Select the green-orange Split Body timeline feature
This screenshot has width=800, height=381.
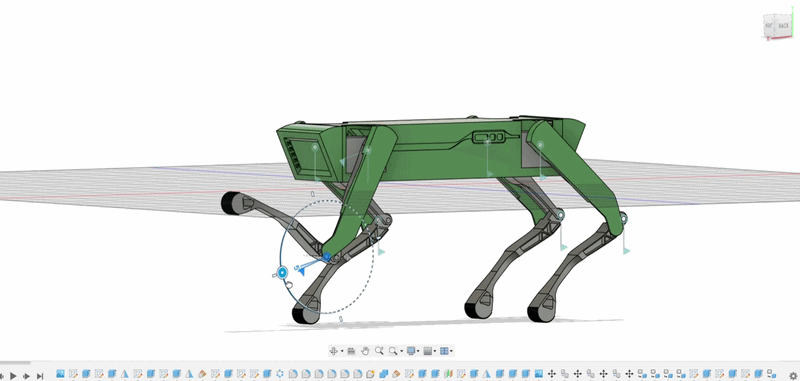[448, 374]
